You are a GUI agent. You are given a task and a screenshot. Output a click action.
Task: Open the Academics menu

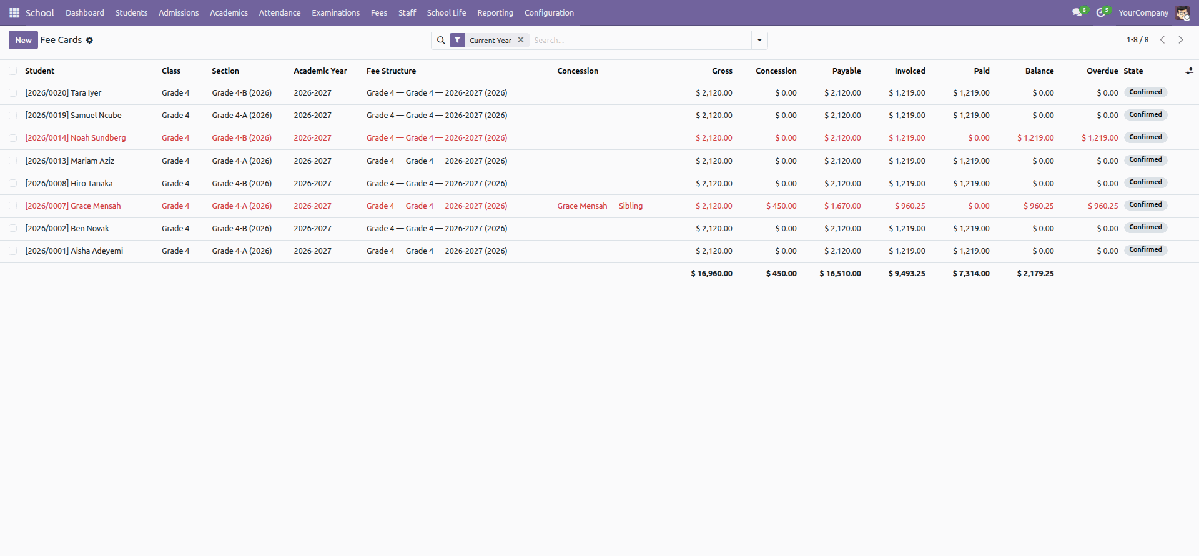[229, 13]
